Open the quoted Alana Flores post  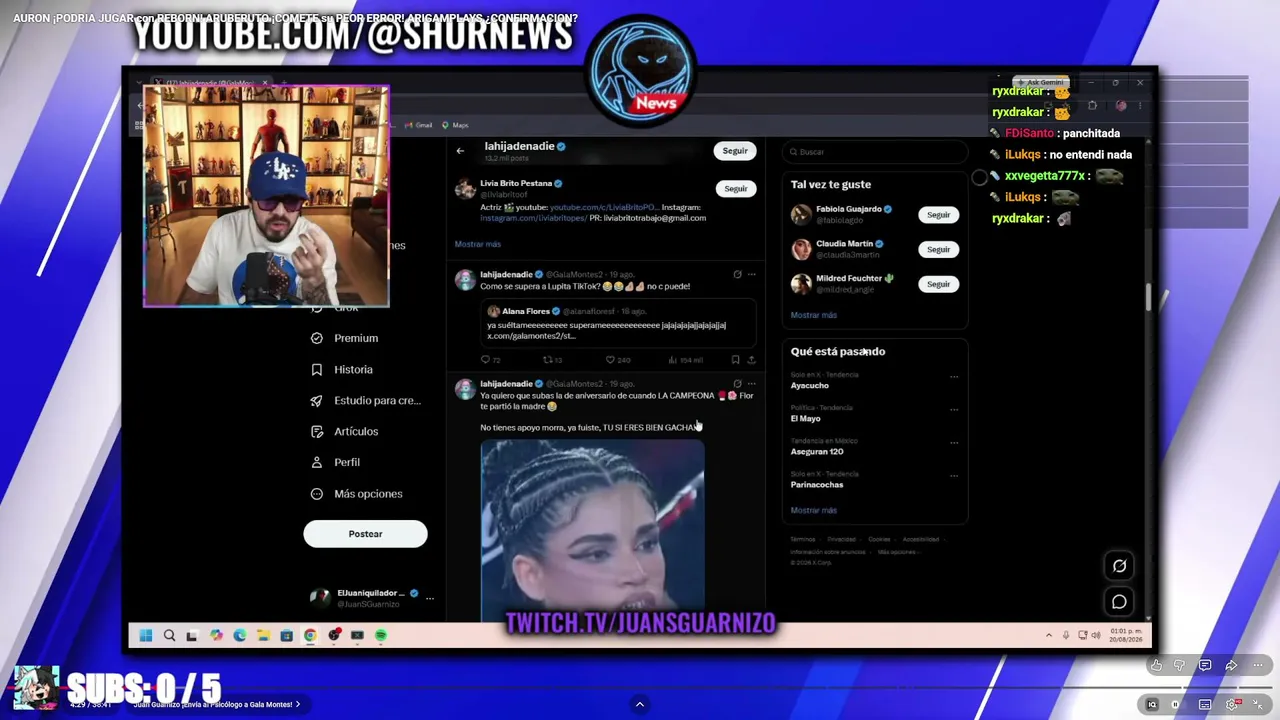618,322
